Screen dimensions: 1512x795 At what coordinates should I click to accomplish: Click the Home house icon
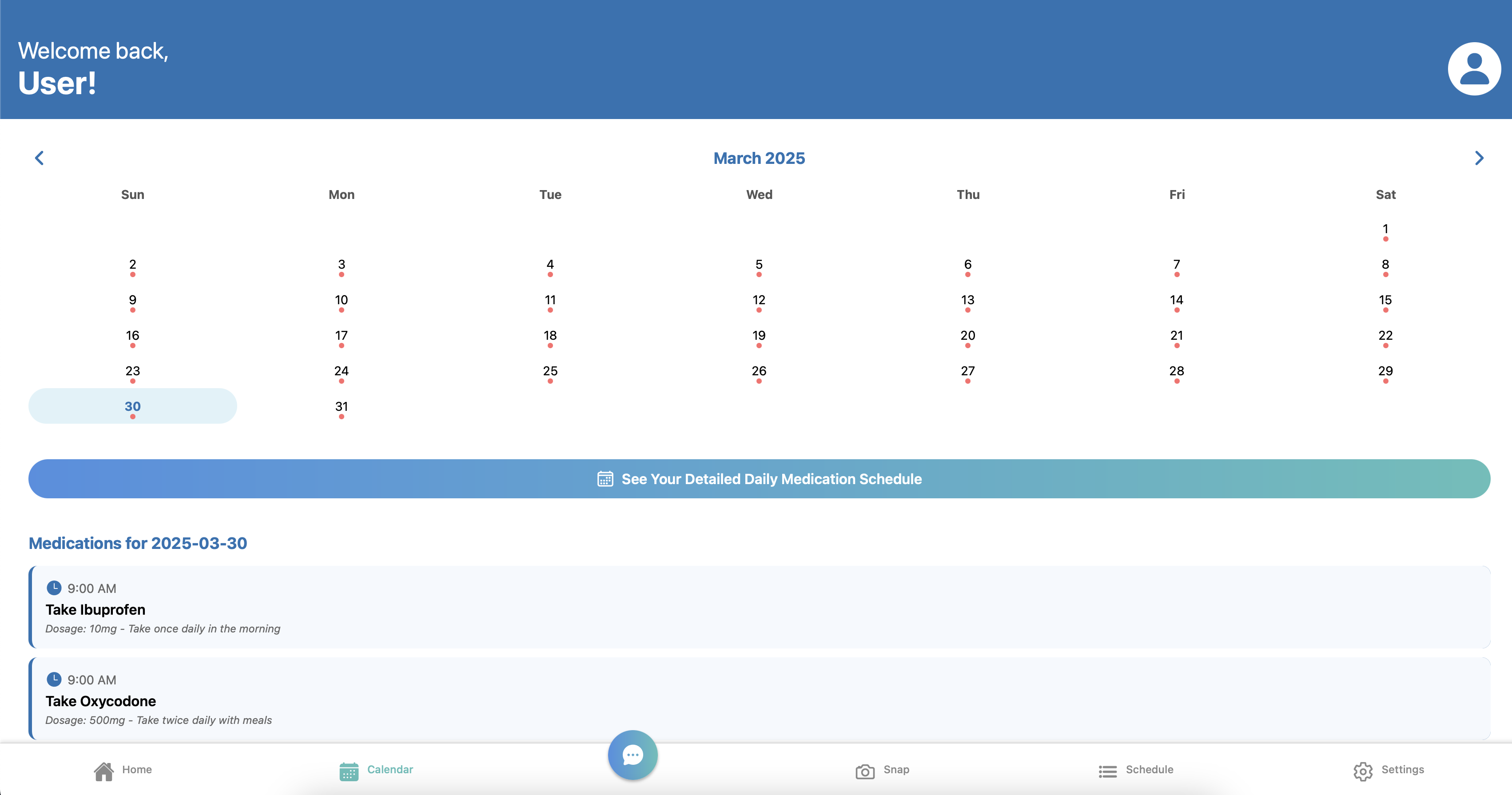104,771
